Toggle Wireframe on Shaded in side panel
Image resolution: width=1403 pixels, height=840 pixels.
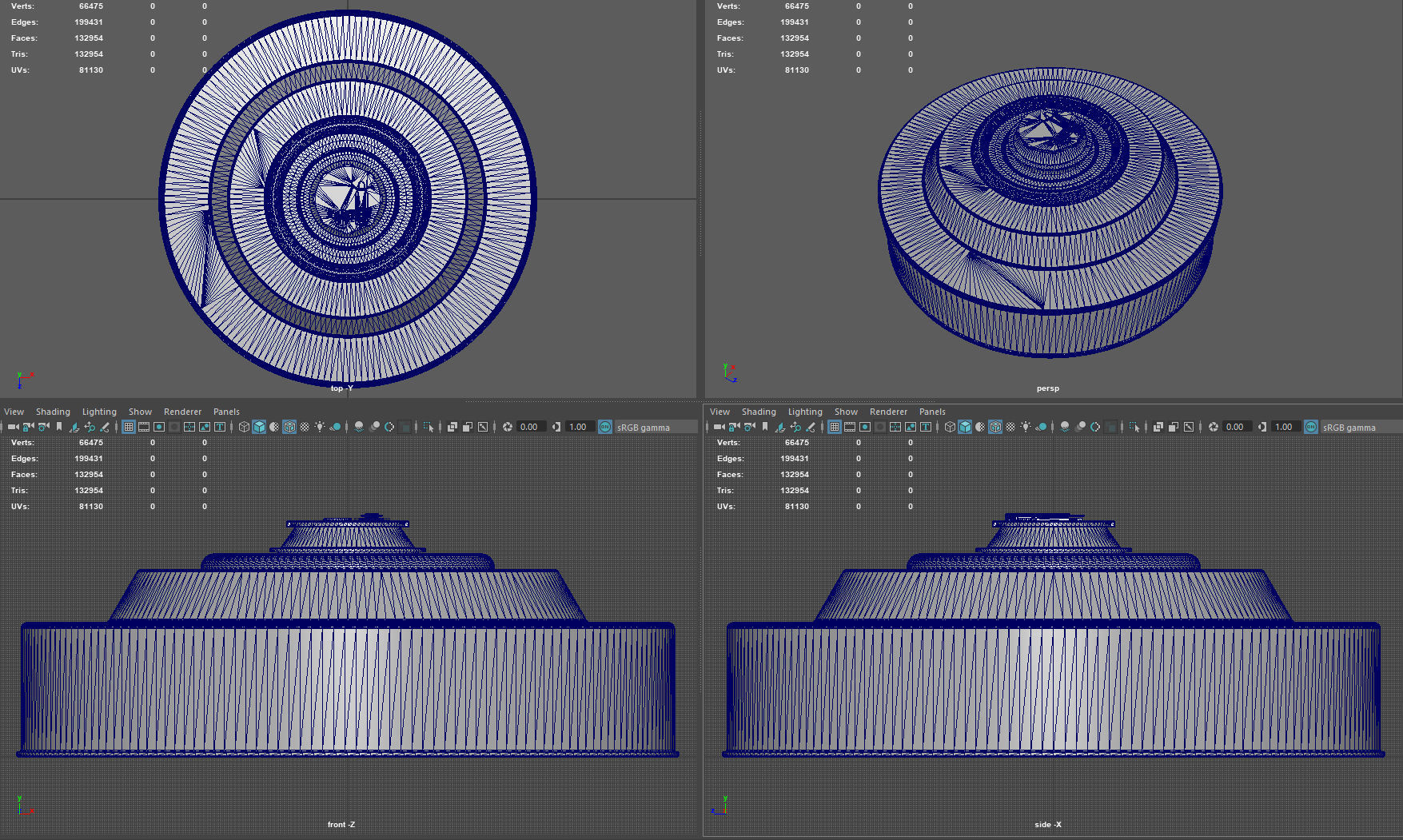995,427
